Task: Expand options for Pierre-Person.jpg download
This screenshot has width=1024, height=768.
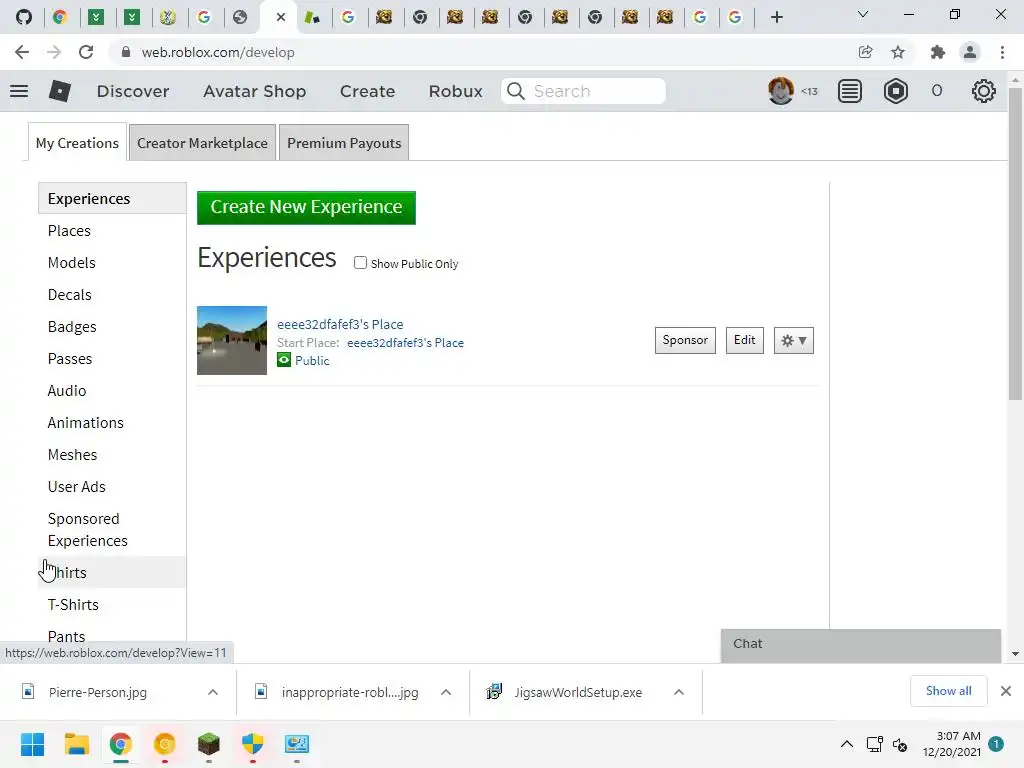Action: 213,692
